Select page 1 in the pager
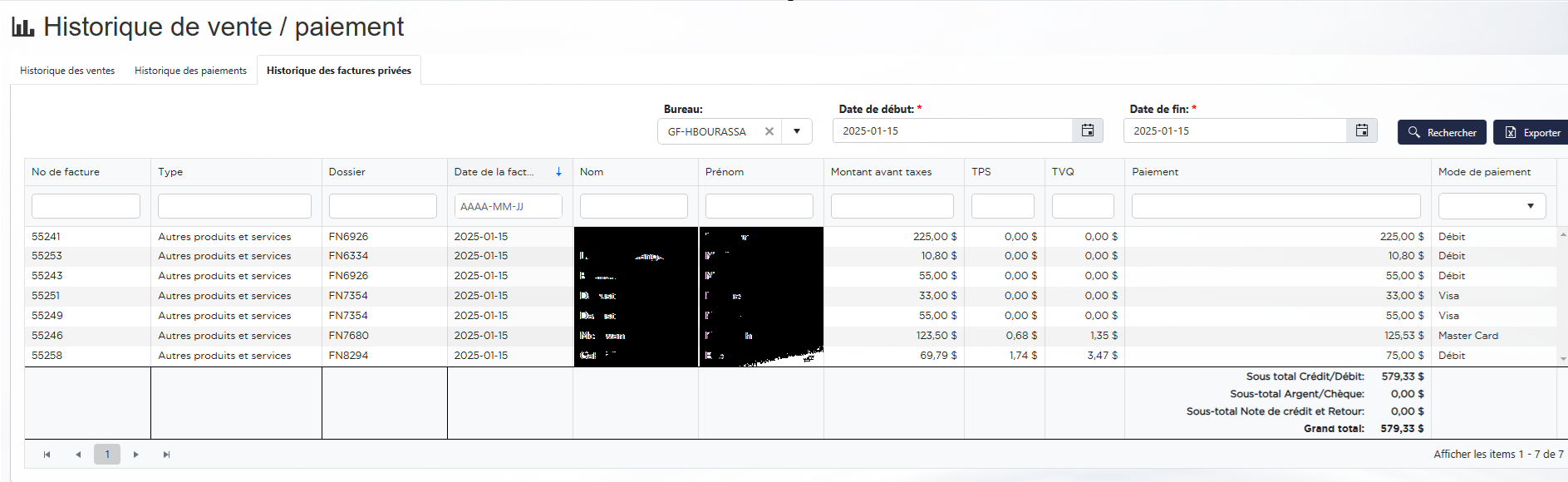The image size is (1568, 482). click(107, 455)
